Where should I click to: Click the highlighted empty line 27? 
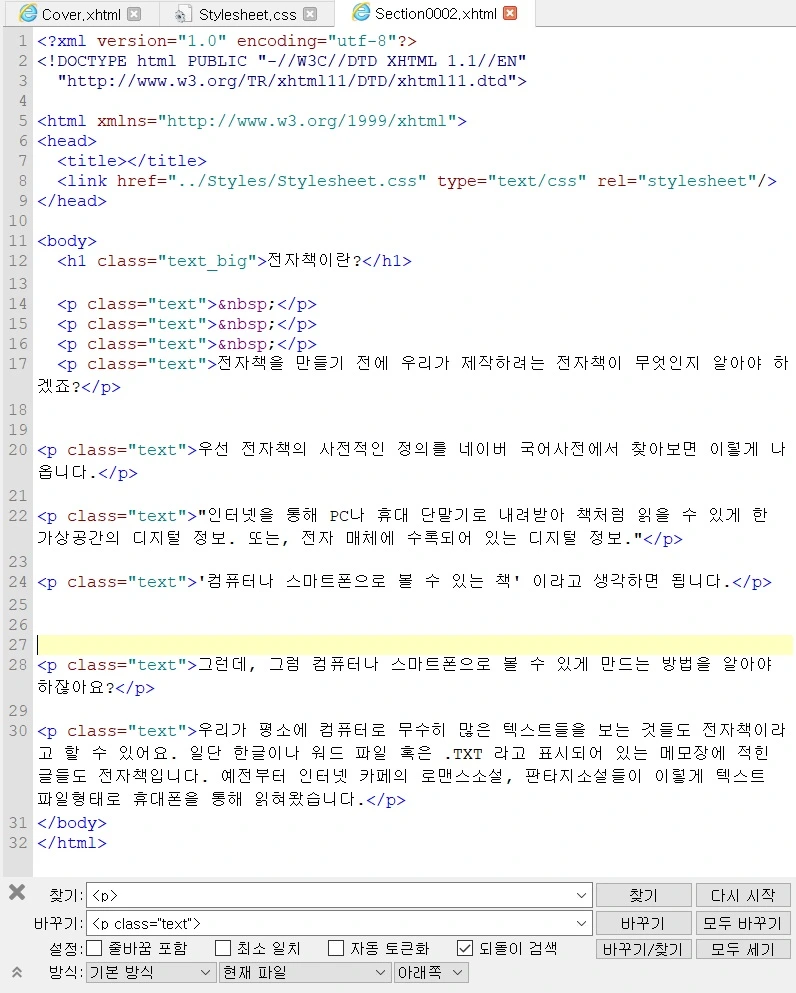click(415, 645)
